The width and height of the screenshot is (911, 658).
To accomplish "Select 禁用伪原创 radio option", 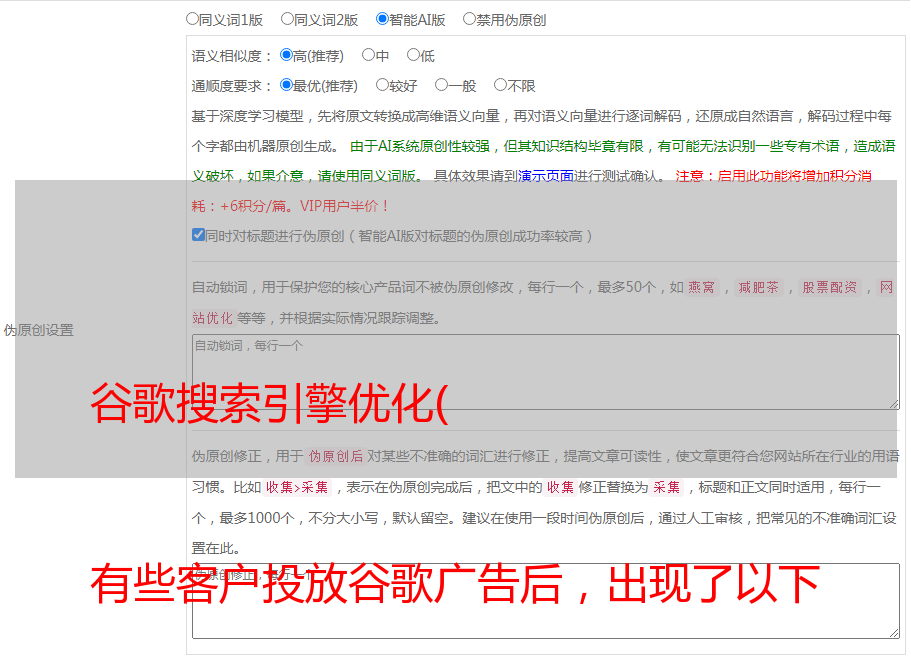I will click(469, 19).
